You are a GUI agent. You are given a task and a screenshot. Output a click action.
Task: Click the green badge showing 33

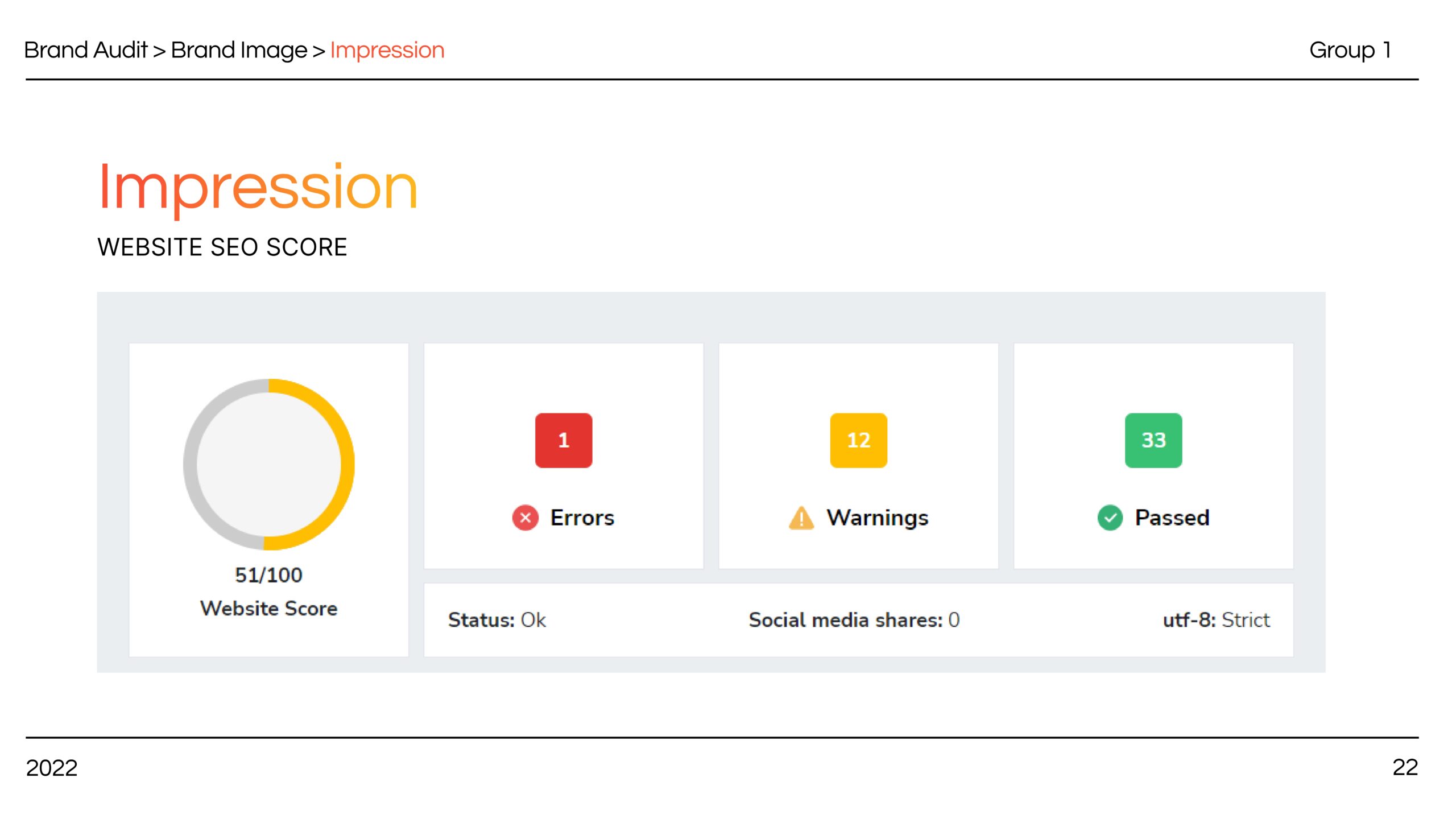(1153, 440)
